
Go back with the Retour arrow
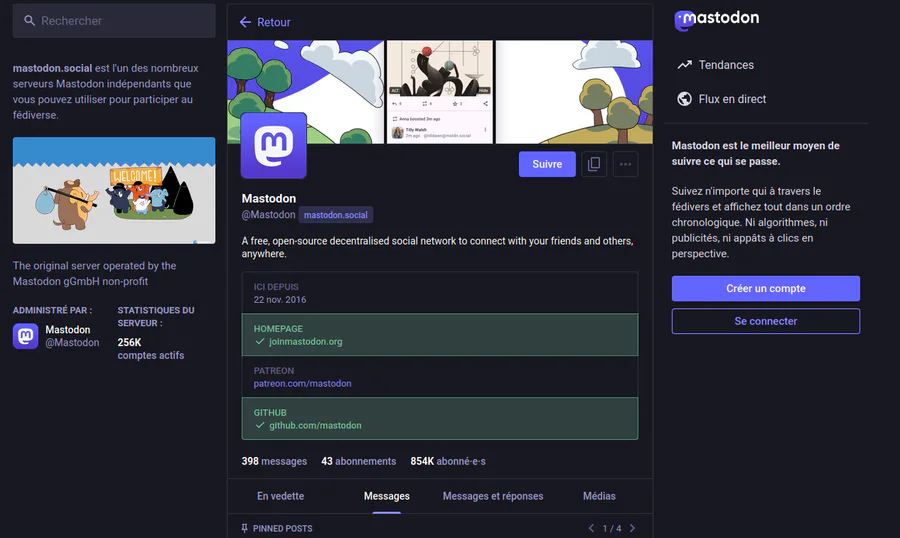245,22
